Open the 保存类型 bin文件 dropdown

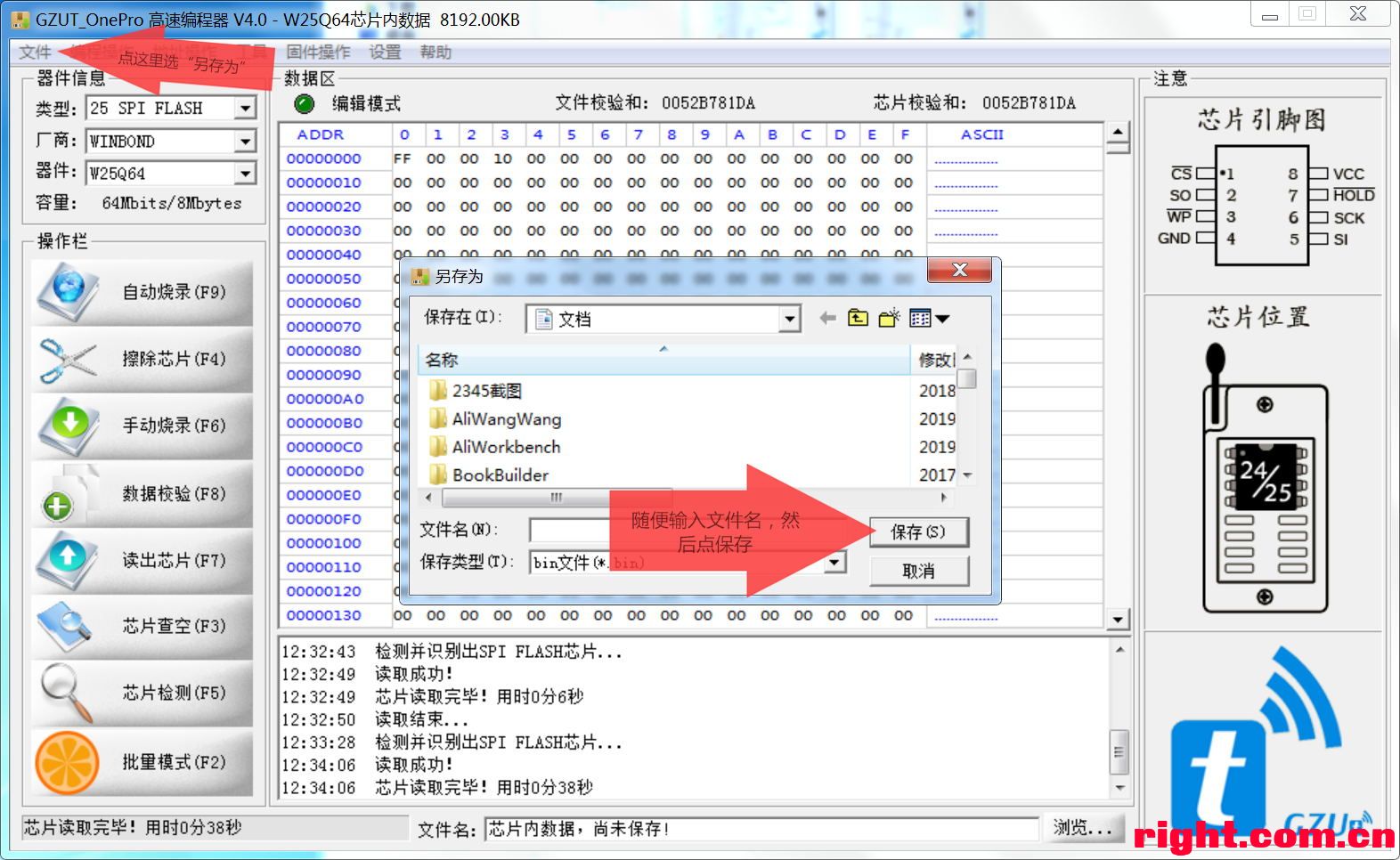pos(834,563)
